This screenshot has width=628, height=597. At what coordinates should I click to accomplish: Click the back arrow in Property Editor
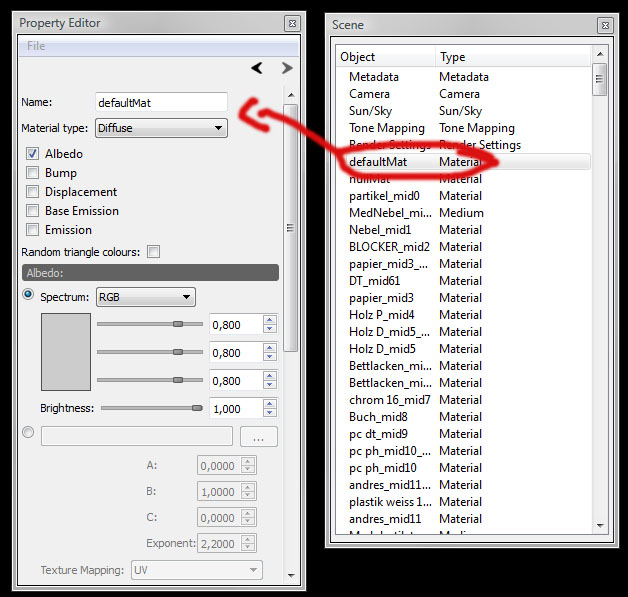click(x=257, y=68)
